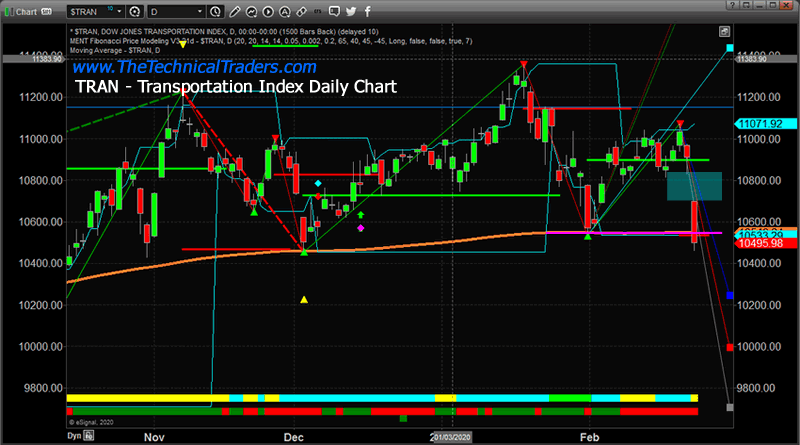
Task: Open the studies chart icon menu
Action: click(251, 11)
